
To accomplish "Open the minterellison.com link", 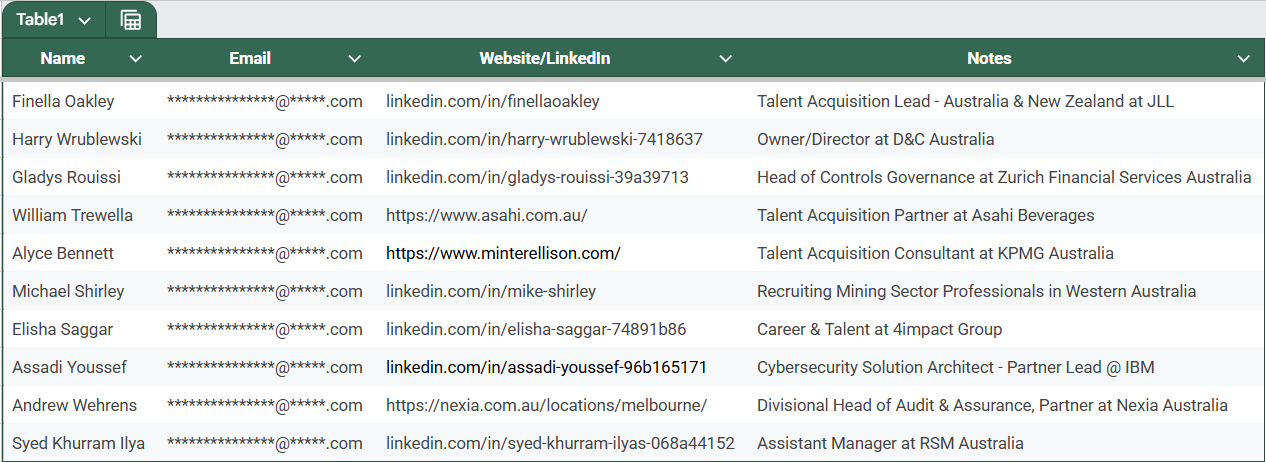I will 503,253.
